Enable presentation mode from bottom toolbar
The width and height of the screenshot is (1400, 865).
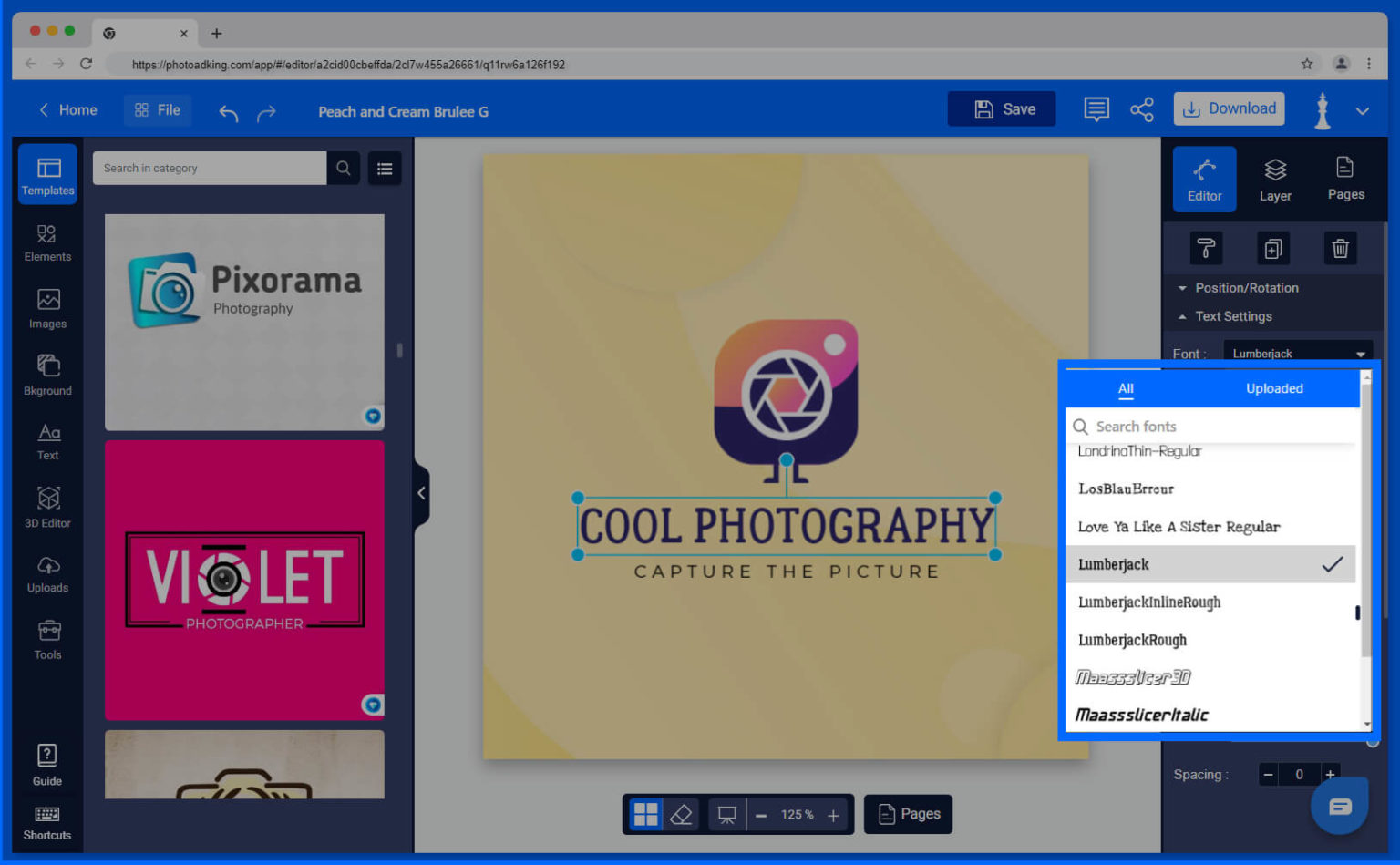pos(726,814)
